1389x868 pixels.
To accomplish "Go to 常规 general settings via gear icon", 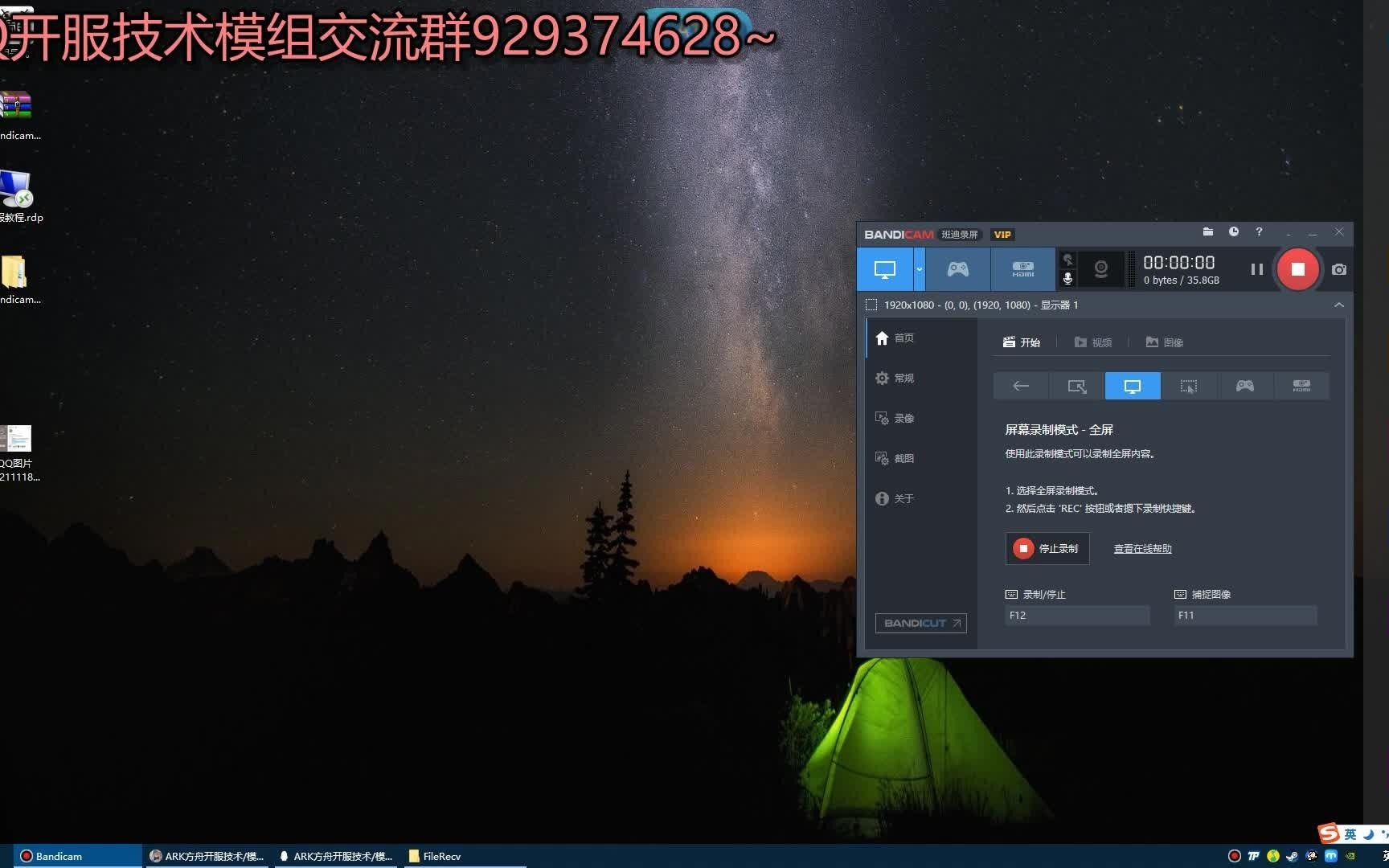I will point(893,377).
